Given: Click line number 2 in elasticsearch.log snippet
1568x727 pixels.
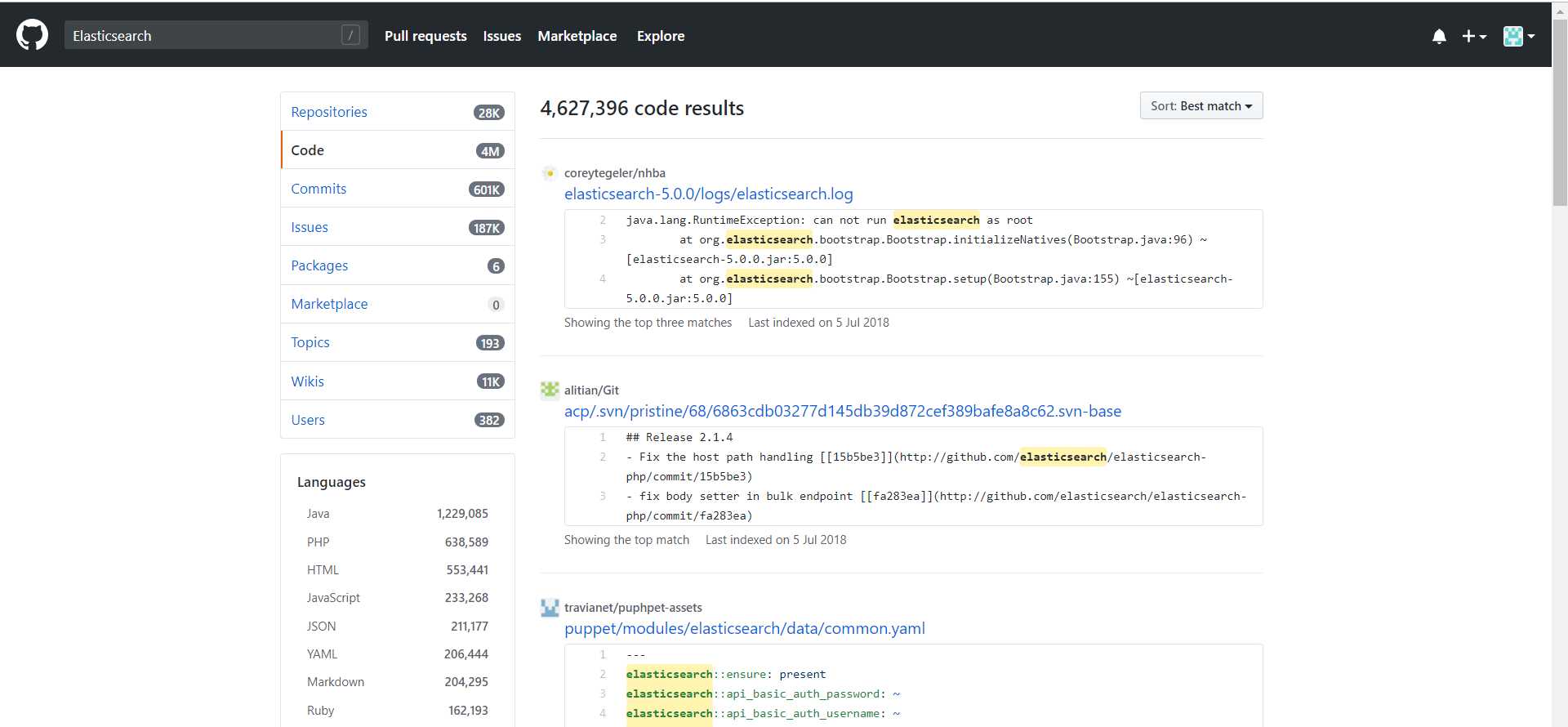Looking at the screenshot, I should 603,220.
